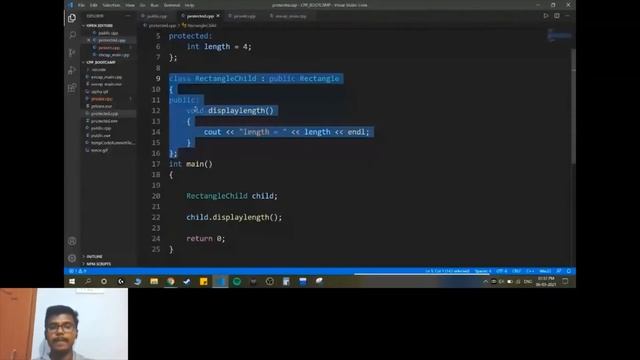Screen dimensions: 640x360
Task: Open the Selection menu
Action: click(111, 5)
